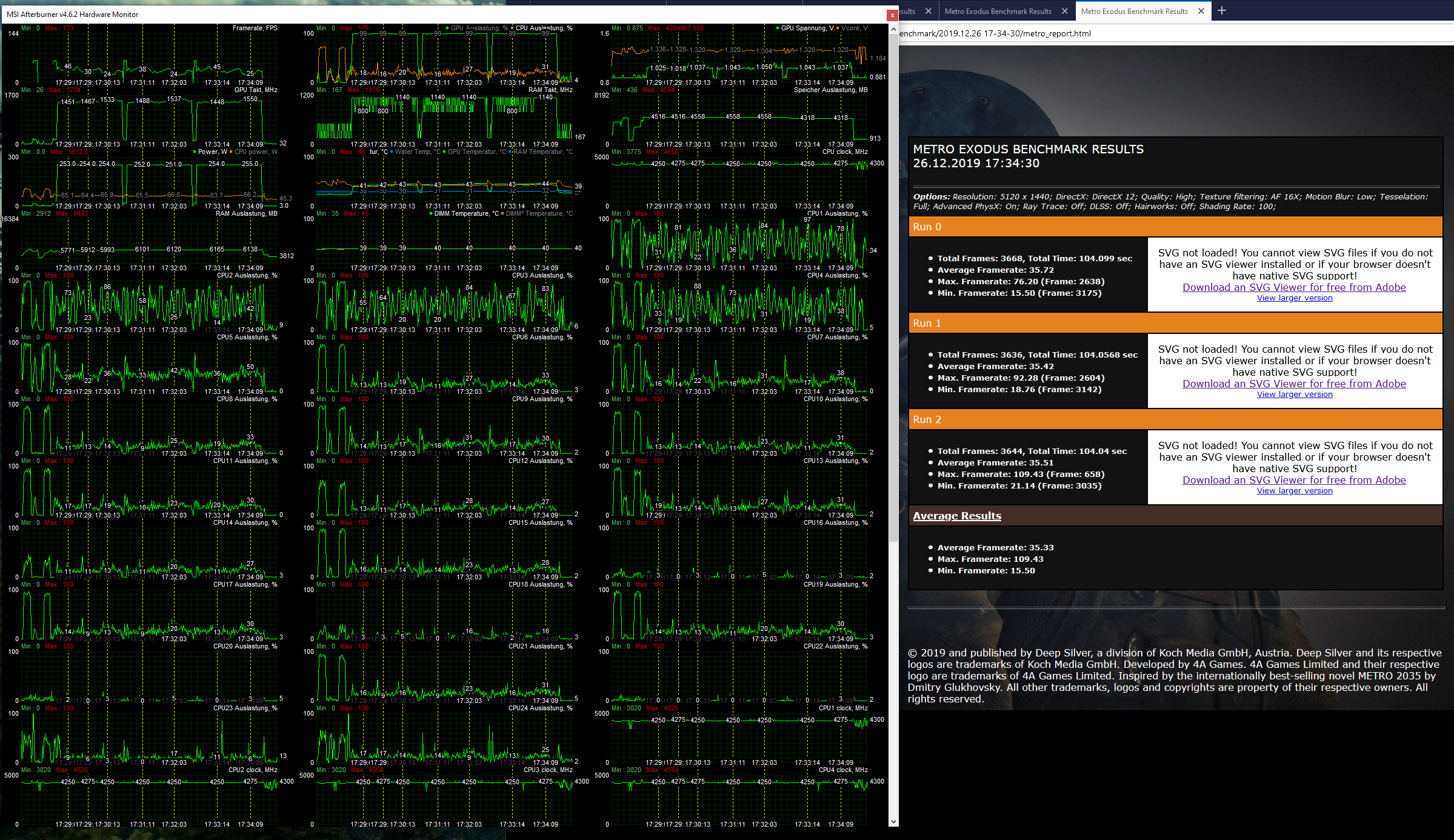This screenshot has height=840, width=1454.
Task: Click Run 2 View larger version link
Action: point(1295,491)
